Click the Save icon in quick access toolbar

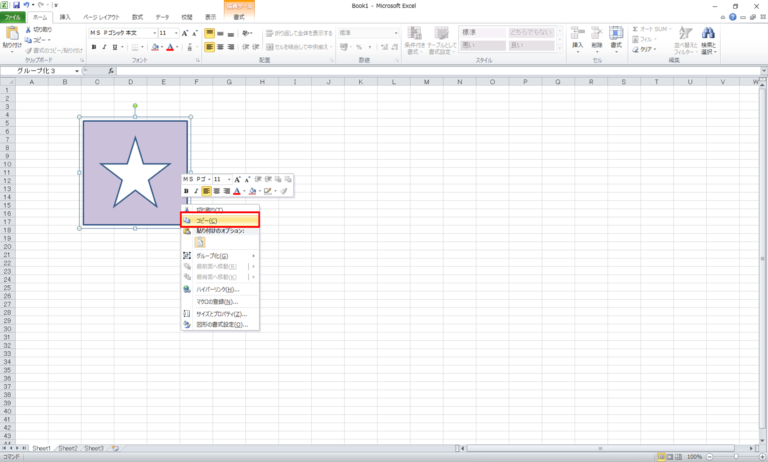click(x=17, y=5)
